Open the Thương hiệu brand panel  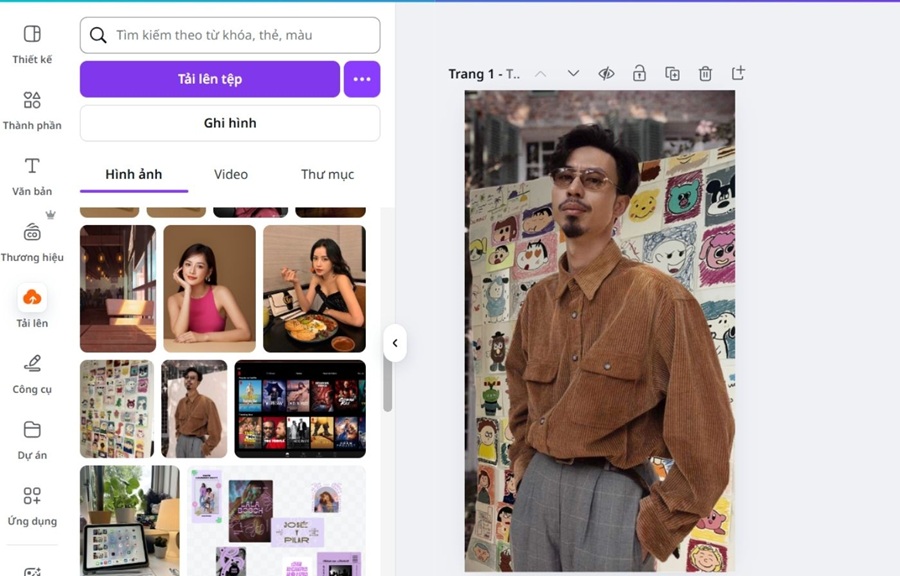point(32,242)
